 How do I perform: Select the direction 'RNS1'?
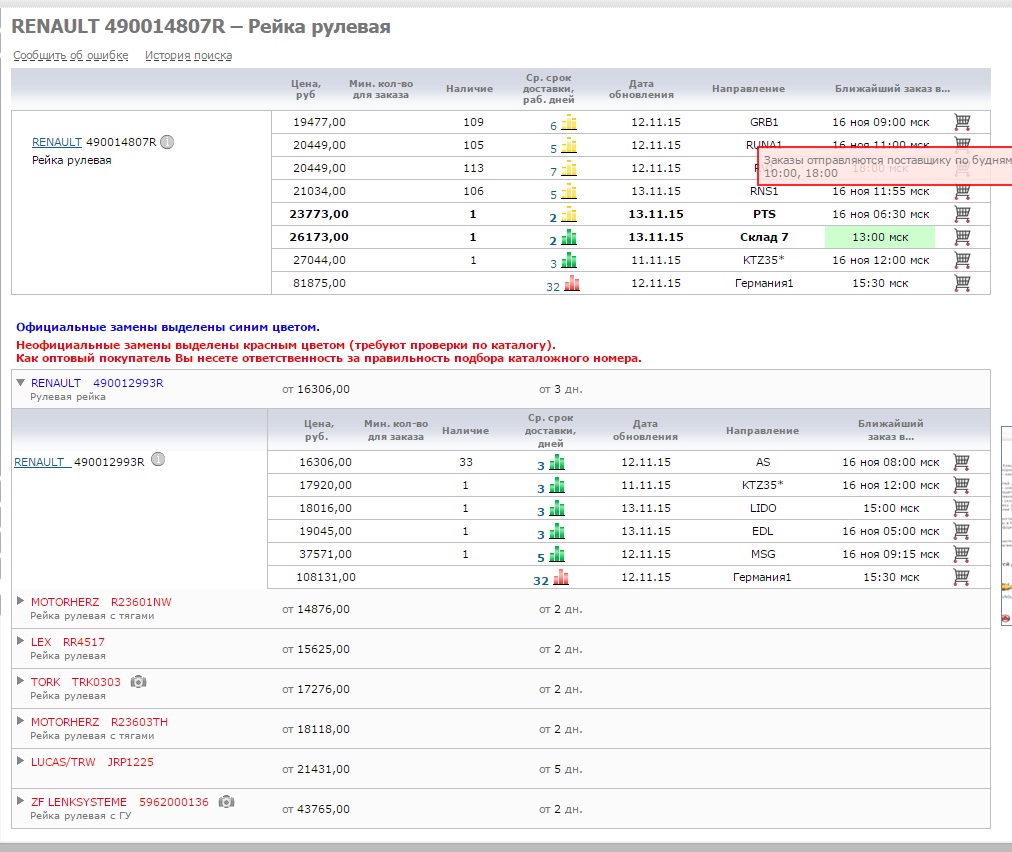764,191
